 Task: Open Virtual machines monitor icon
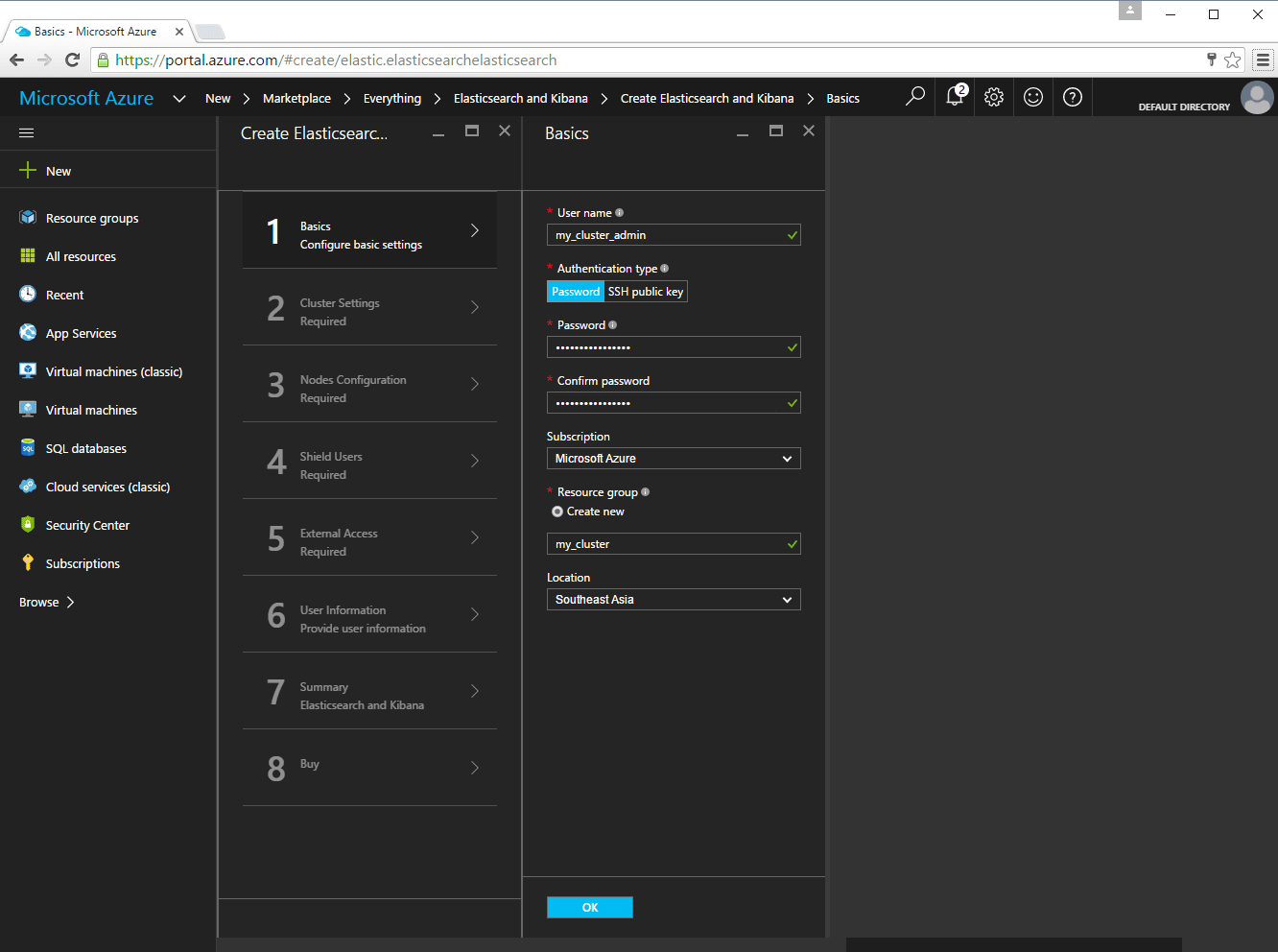[28, 410]
